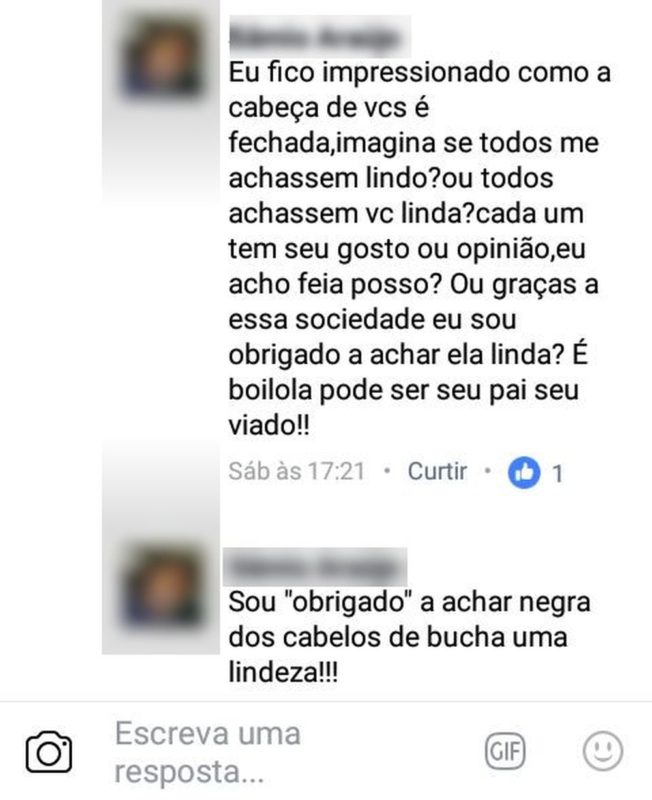652x800 pixels.
Task: Select the reply starting with Sou "obrigado"
Action: [x=409, y=637]
